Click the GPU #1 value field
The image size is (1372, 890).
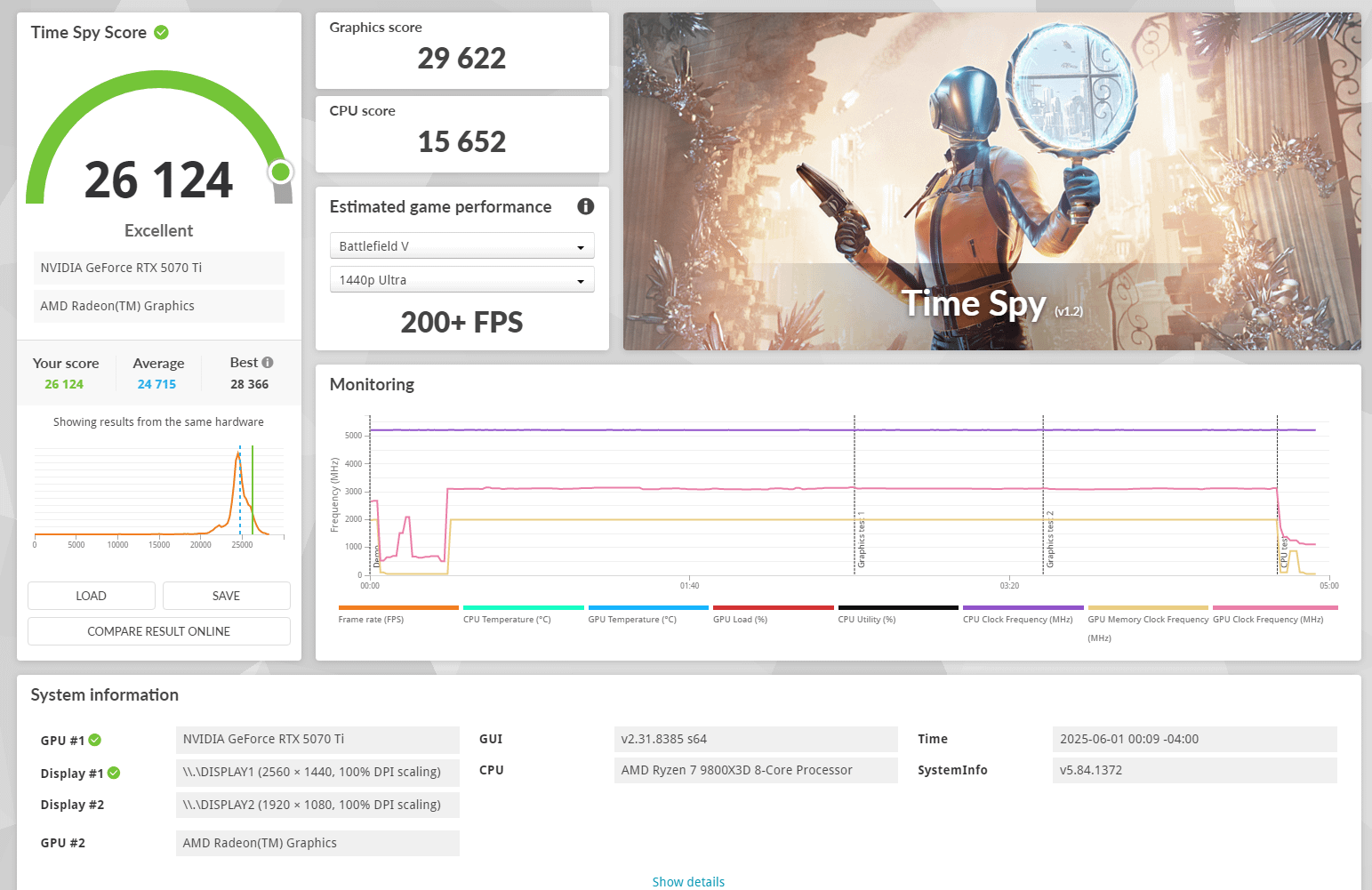[317, 740]
